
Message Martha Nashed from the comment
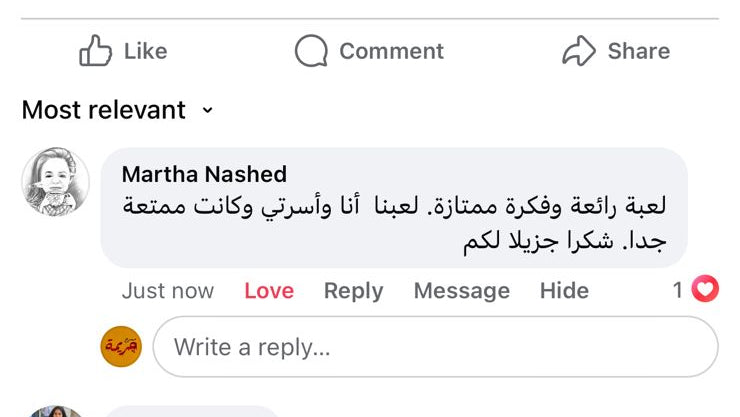point(461,291)
